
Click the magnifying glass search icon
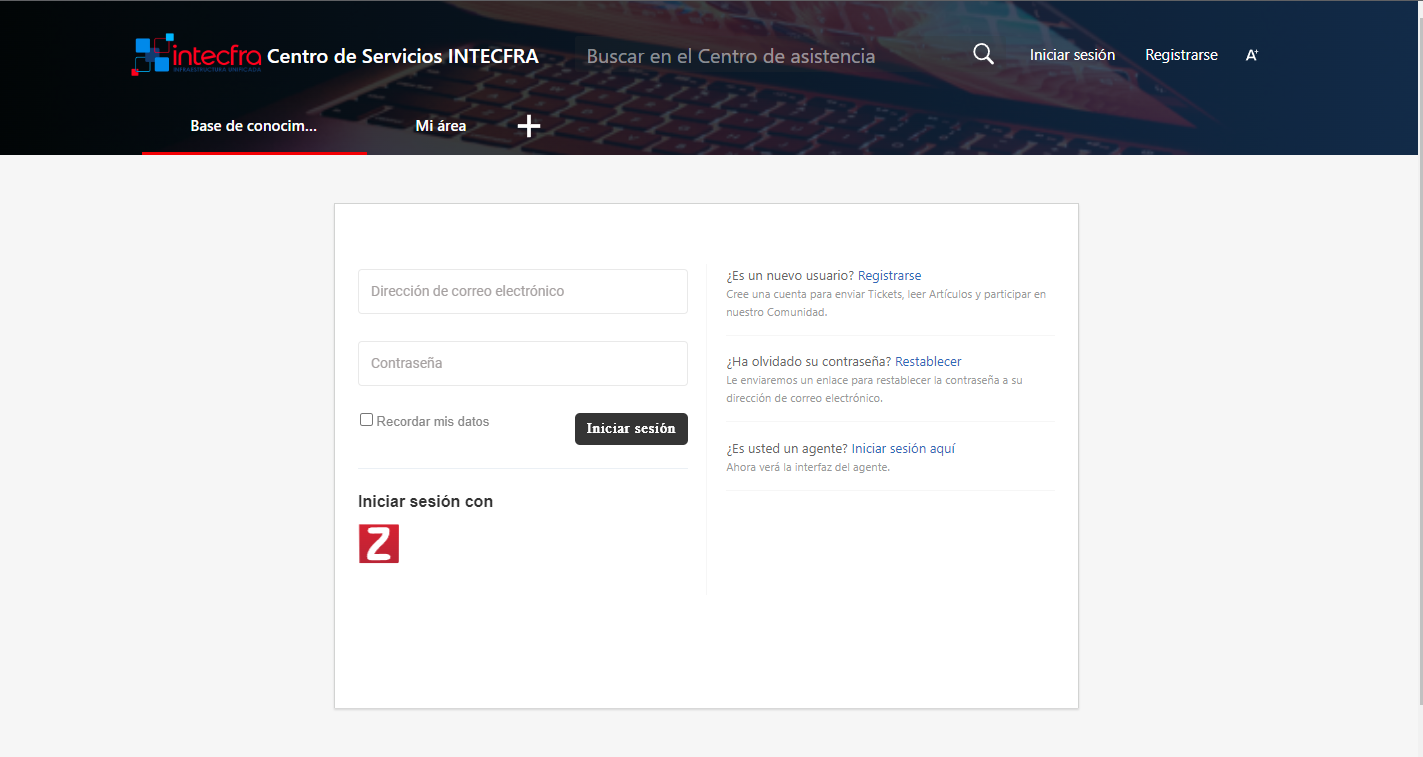983,55
